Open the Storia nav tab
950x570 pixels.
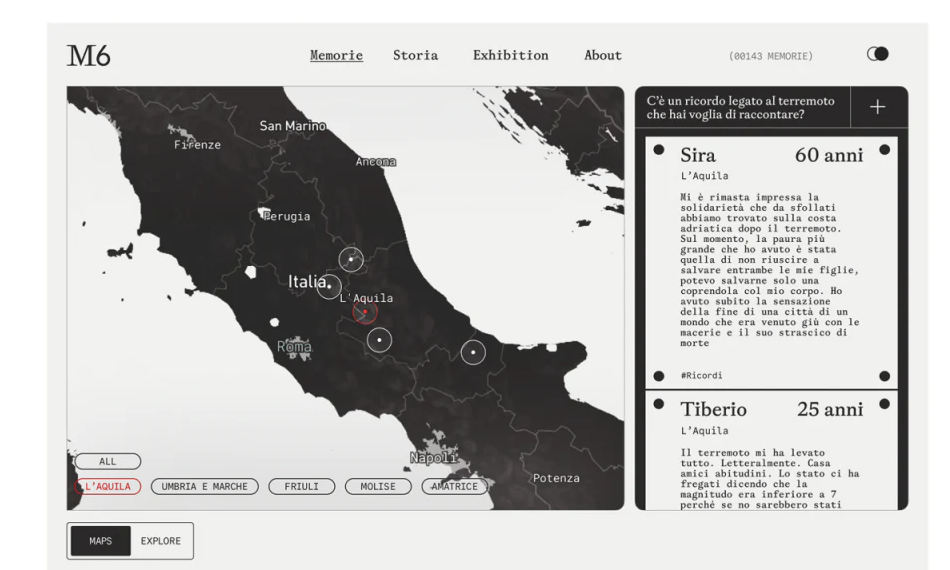(416, 55)
